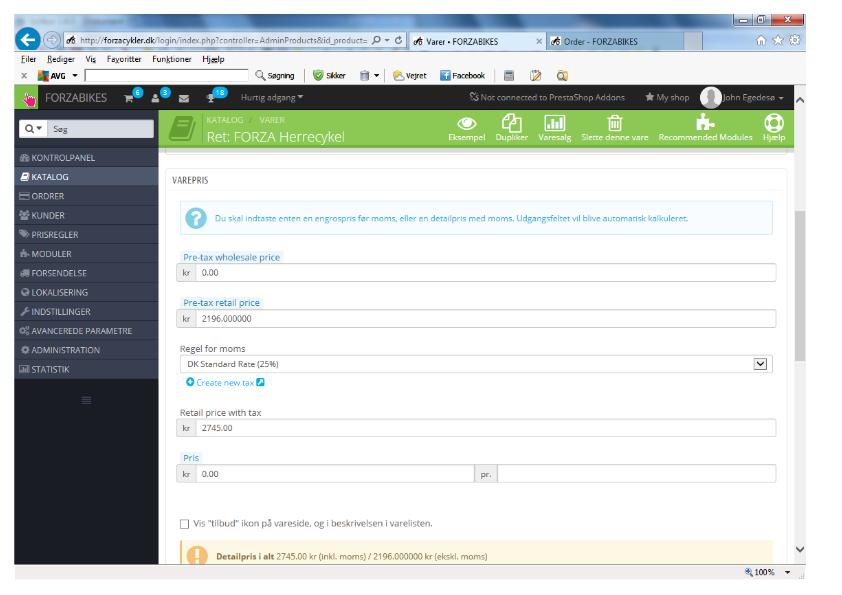Expand the AVG trash can dropdown arrow
The height and width of the screenshot is (595, 842).
click(x=376, y=76)
